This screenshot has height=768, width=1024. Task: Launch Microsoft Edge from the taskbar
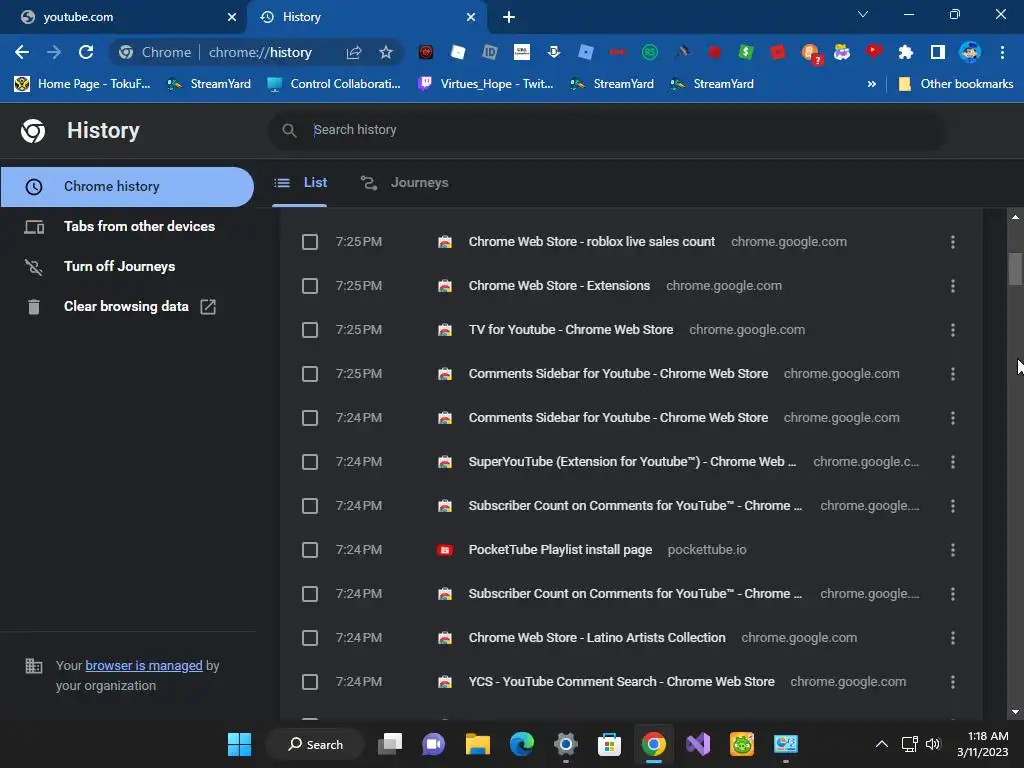coord(521,744)
